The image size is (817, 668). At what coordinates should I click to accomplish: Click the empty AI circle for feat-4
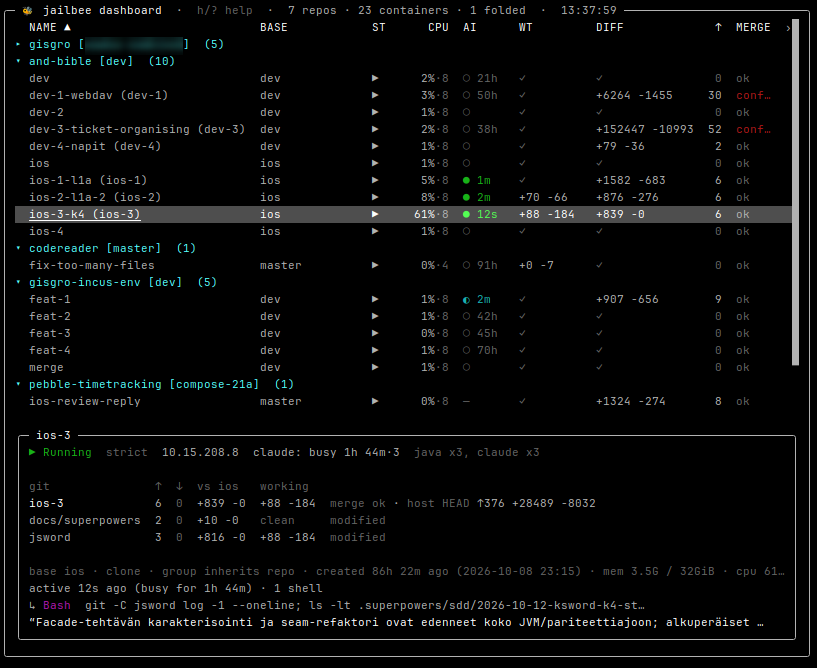click(x=466, y=350)
